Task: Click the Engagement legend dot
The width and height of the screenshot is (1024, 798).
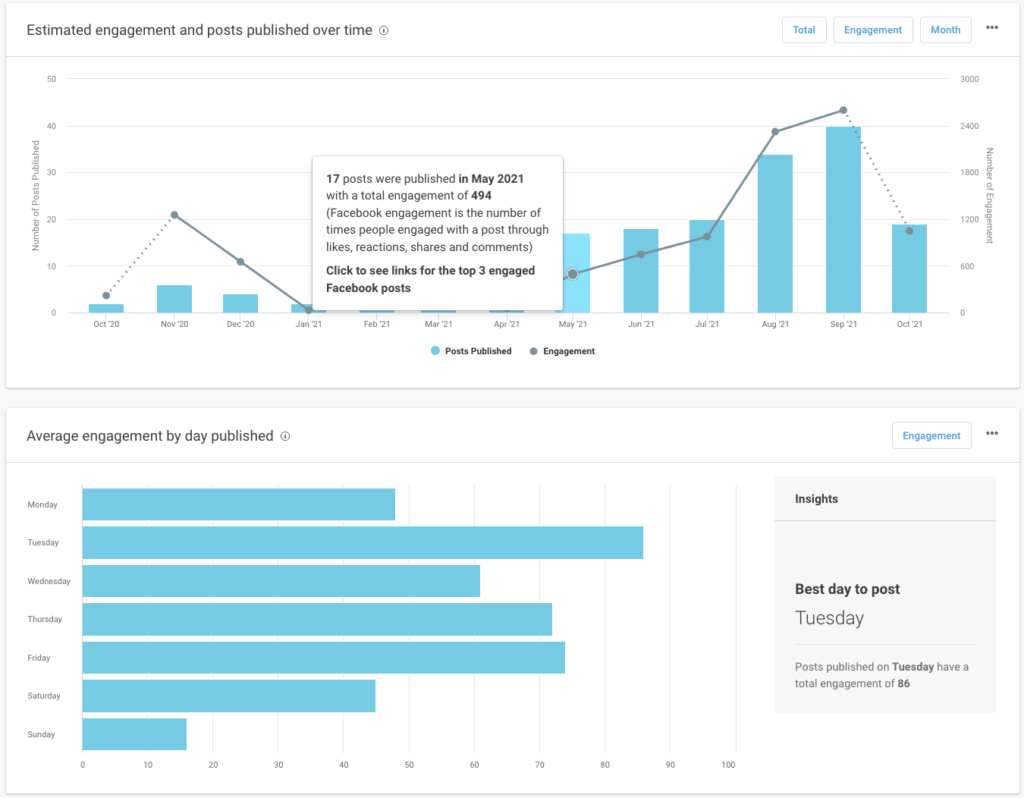Action: point(534,350)
